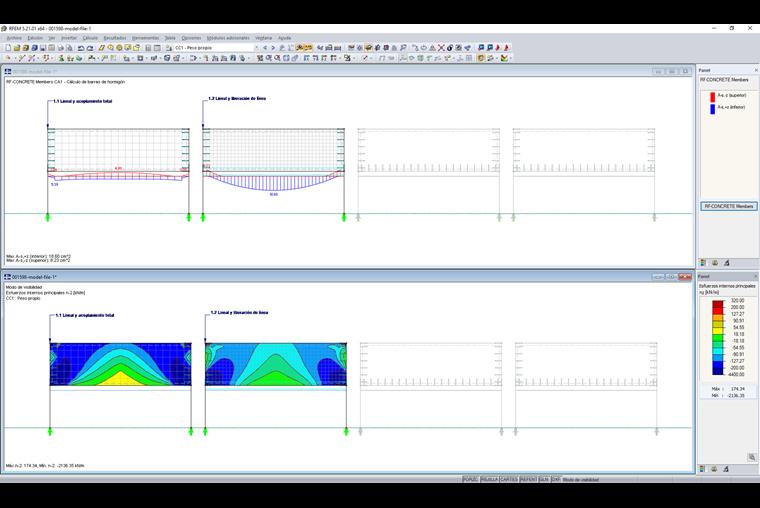Viewport: 760px width, 508px height.
Task: Open the Ventana menu
Action: [x=264, y=38]
